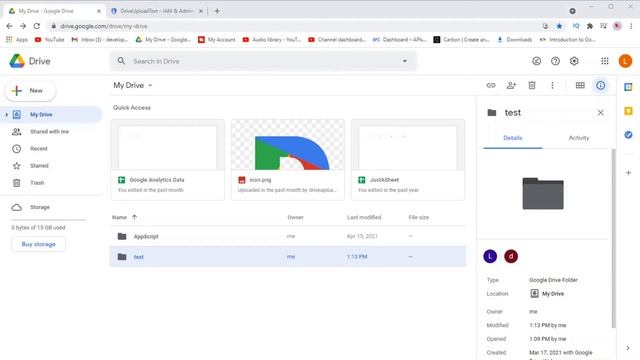Viewport: 640px width, 360px height.
Task: Open the My Account bookmark
Action: (x=217, y=40)
